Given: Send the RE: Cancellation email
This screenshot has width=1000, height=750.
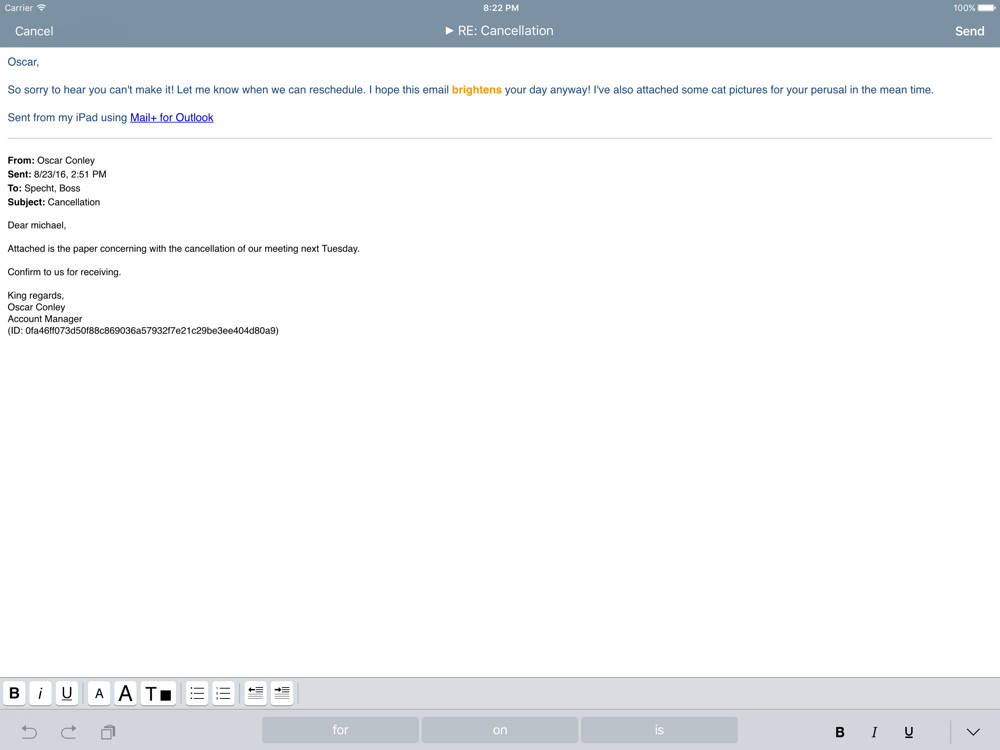Looking at the screenshot, I should point(969,31).
